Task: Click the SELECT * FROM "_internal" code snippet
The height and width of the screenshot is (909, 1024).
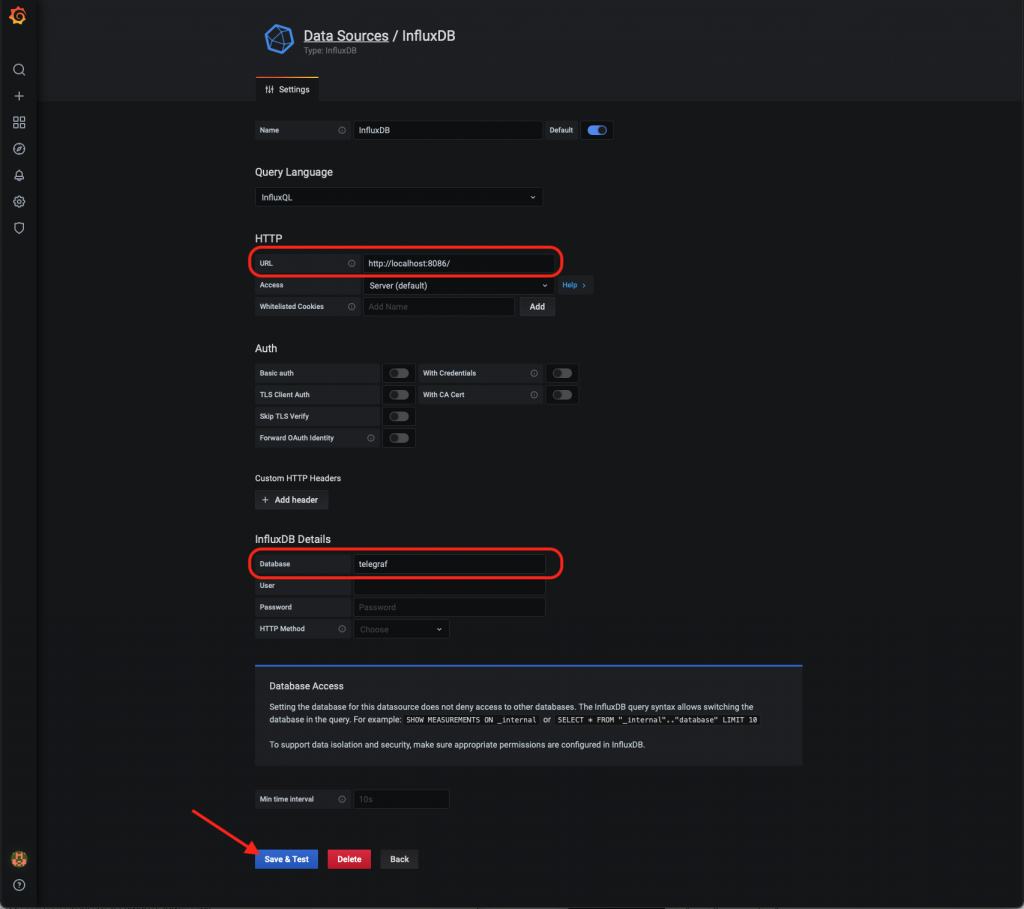Action: point(656,720)
